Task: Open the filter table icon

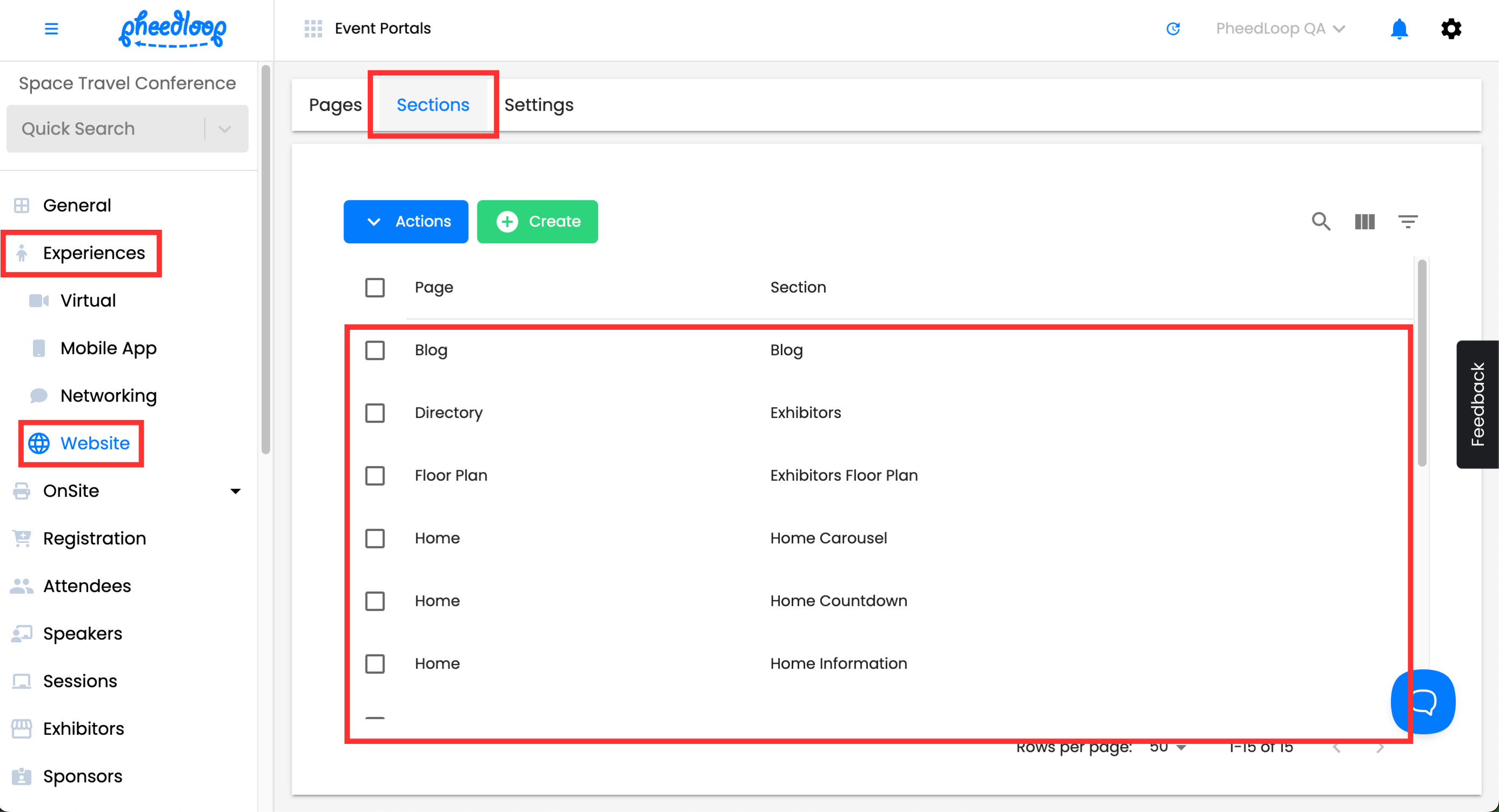Action: coord(1408,222)
